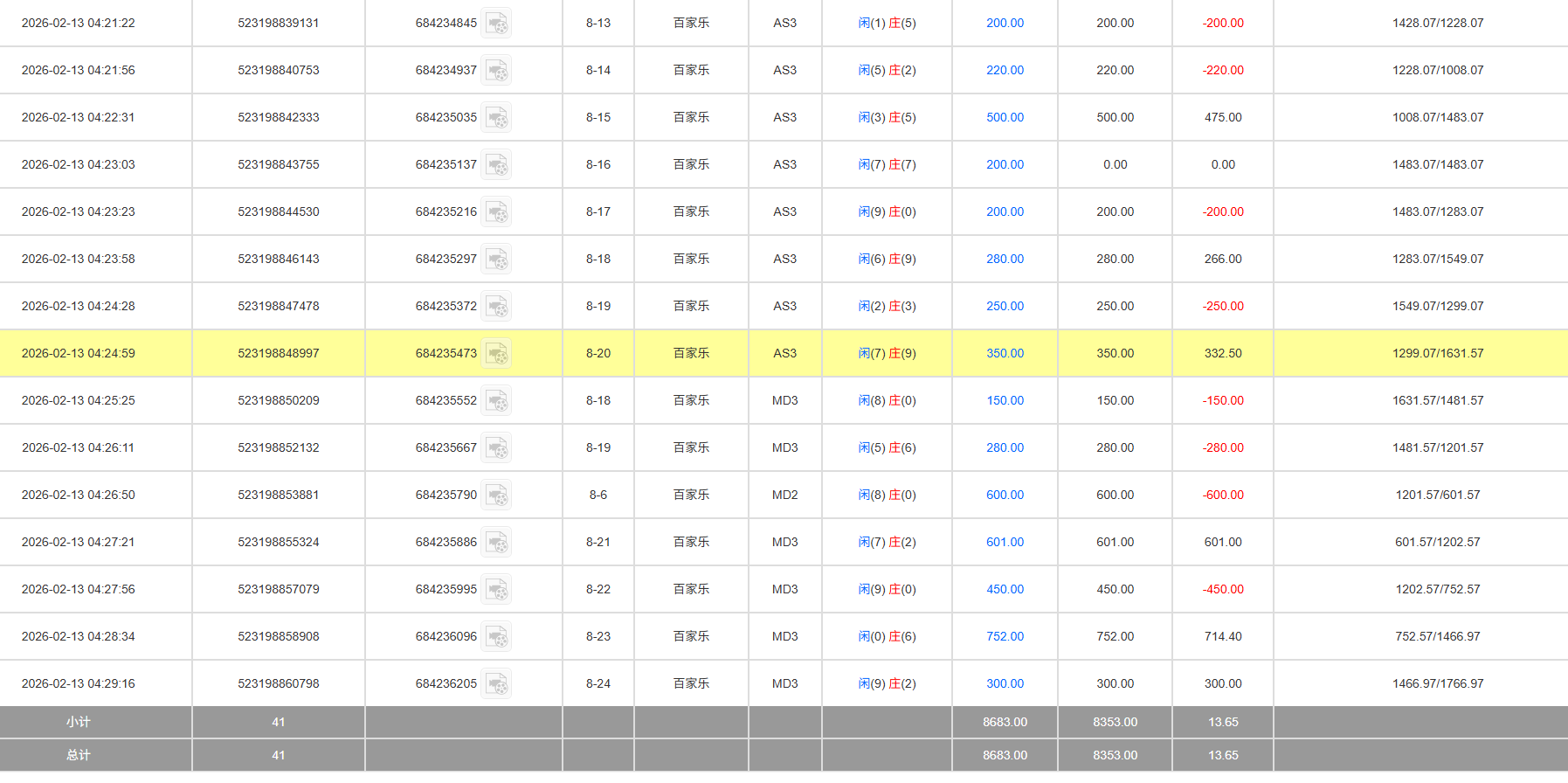Open the replay icon beside 684235552
This screenshot has height=783, width=1568.
click(496, 401)
